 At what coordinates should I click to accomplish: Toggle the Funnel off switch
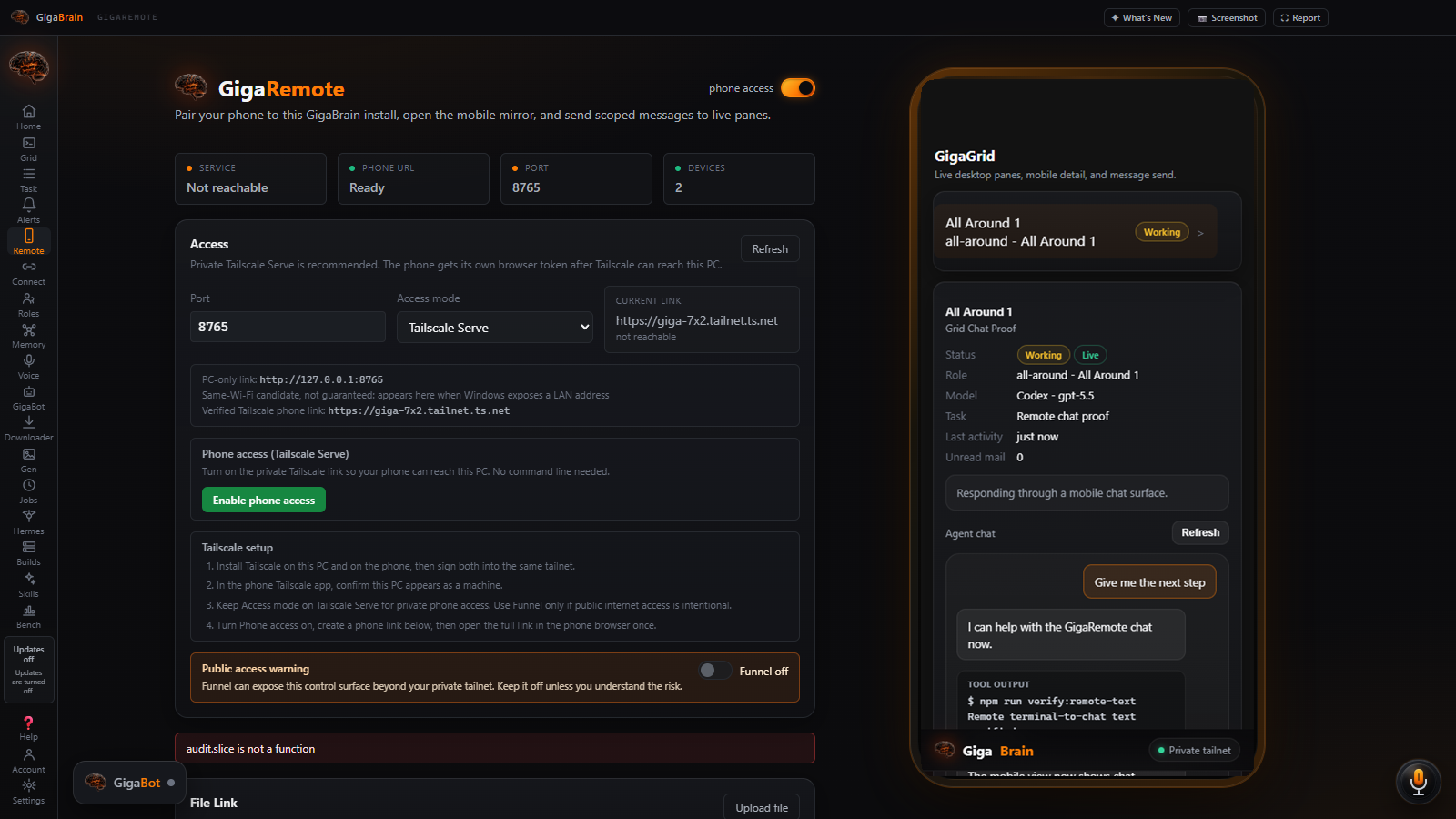[714, 671]
